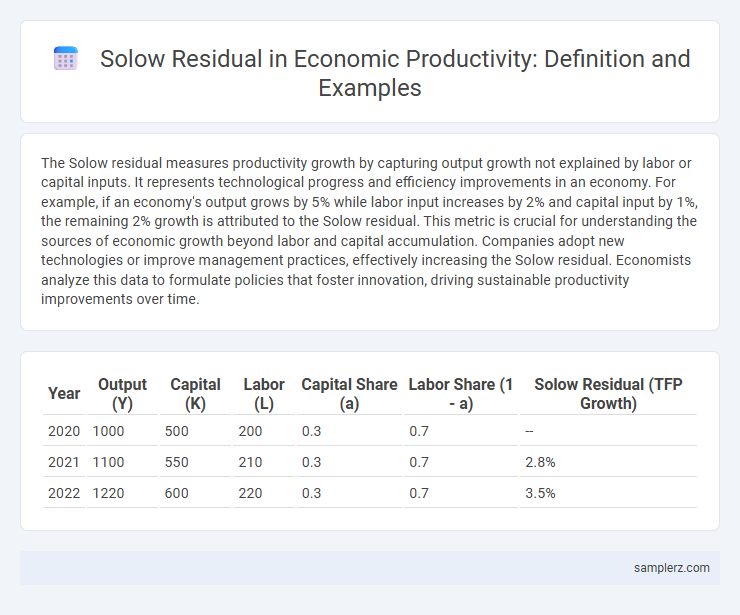Click labor value '220' in 2022 row
The width and height of the screenshot is (740, 615).
tap(250, 493)
